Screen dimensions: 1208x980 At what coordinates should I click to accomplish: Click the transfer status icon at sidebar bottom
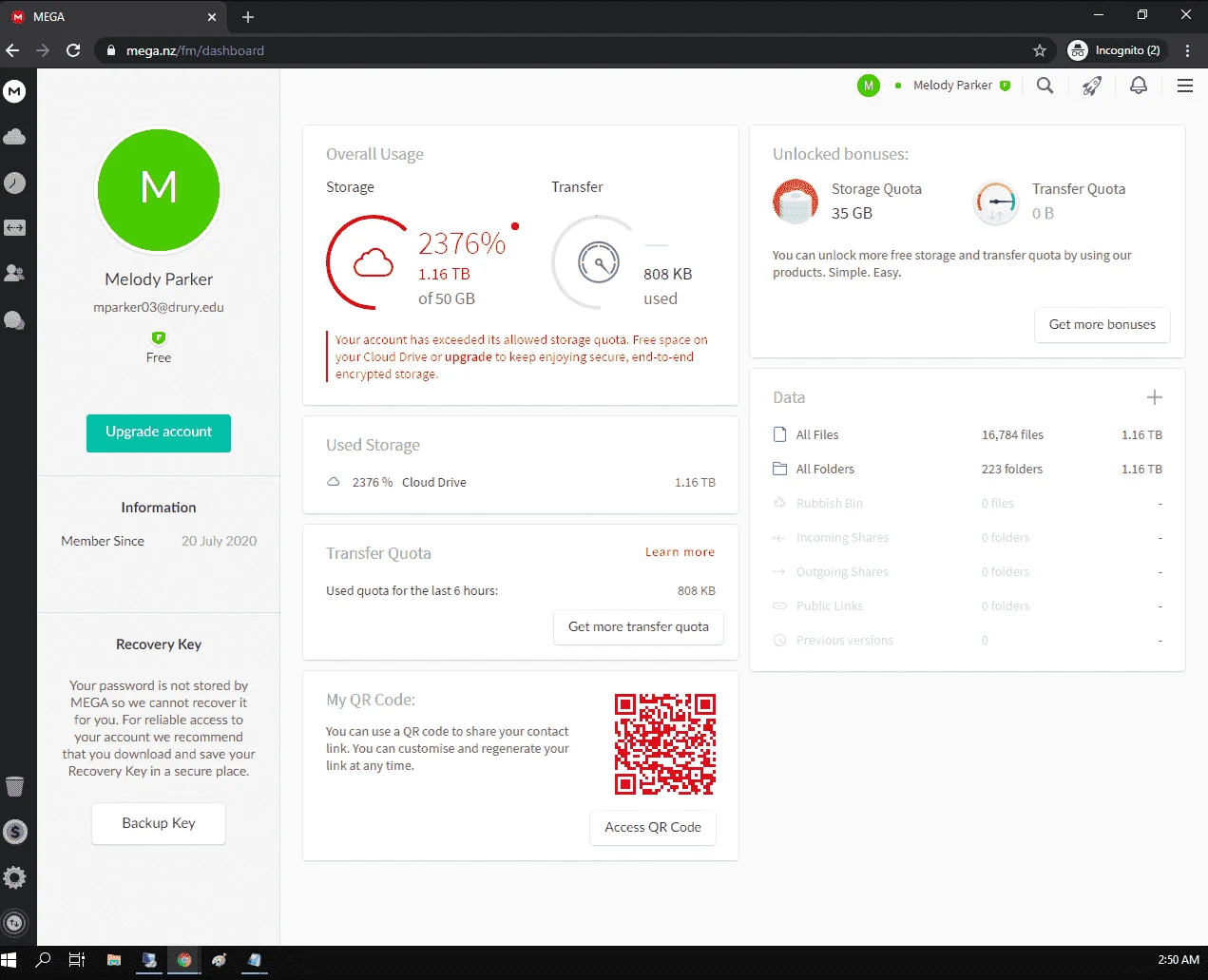click(14, 922)
